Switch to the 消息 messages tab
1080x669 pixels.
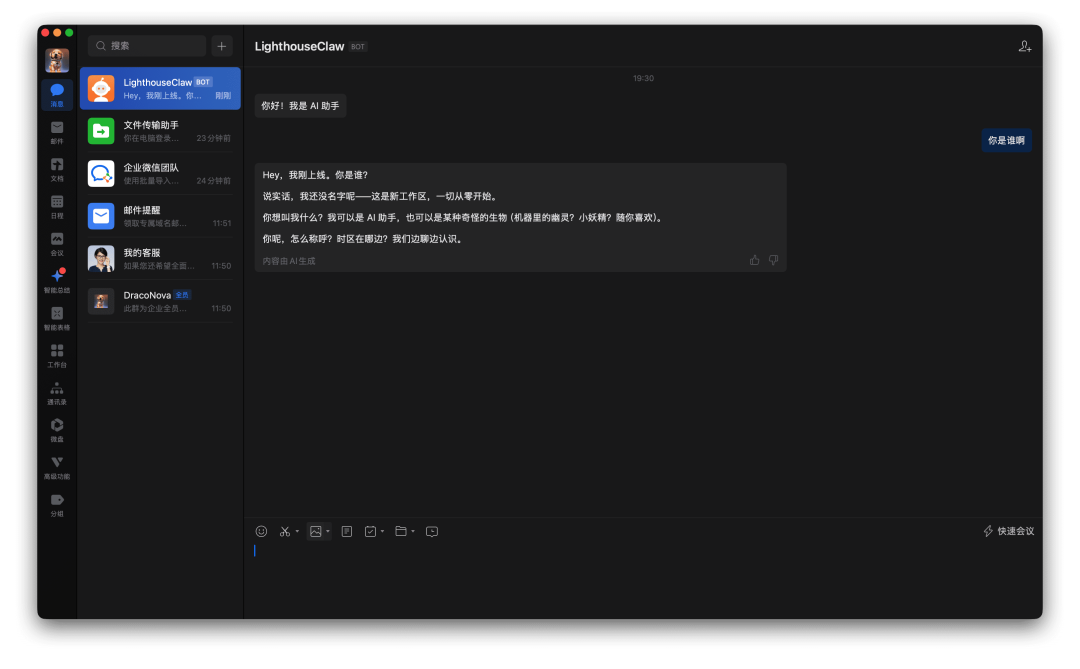57,94
